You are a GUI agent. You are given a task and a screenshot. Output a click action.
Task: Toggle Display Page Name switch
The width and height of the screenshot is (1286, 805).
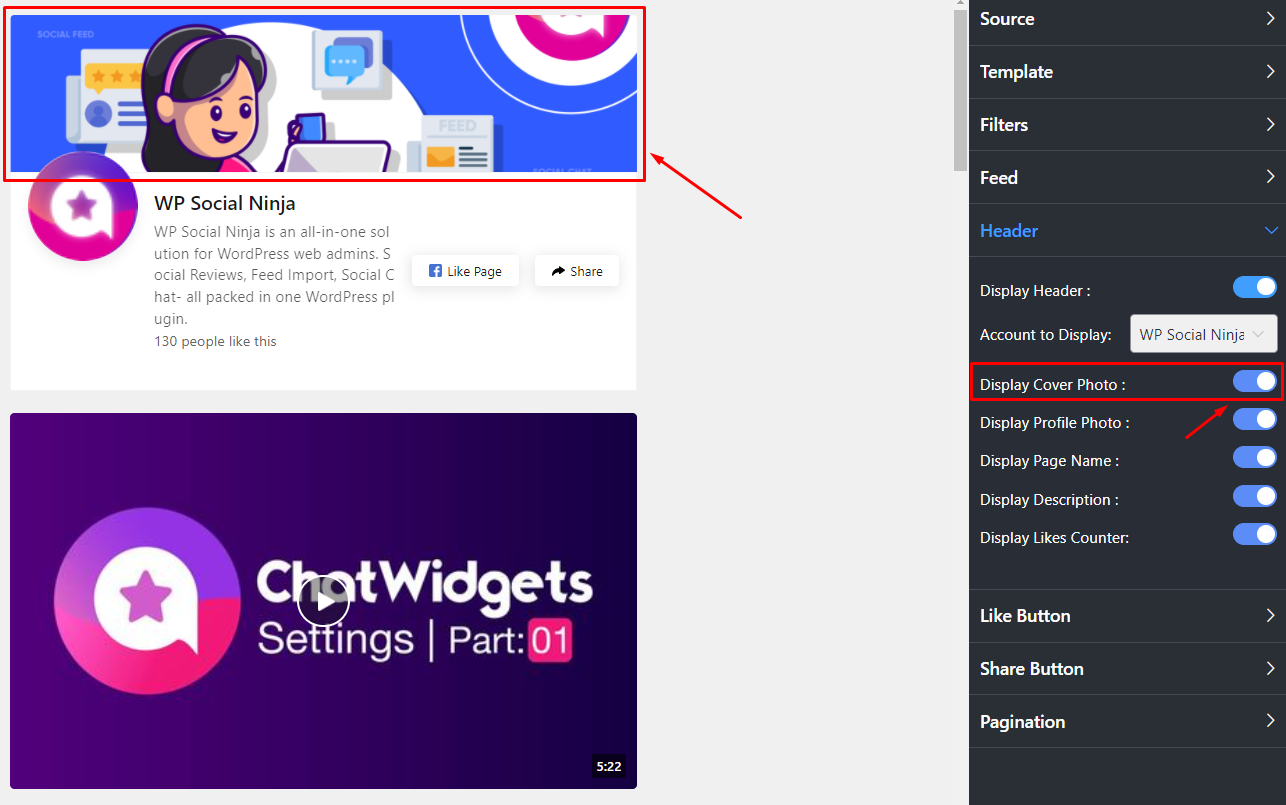1254,457
